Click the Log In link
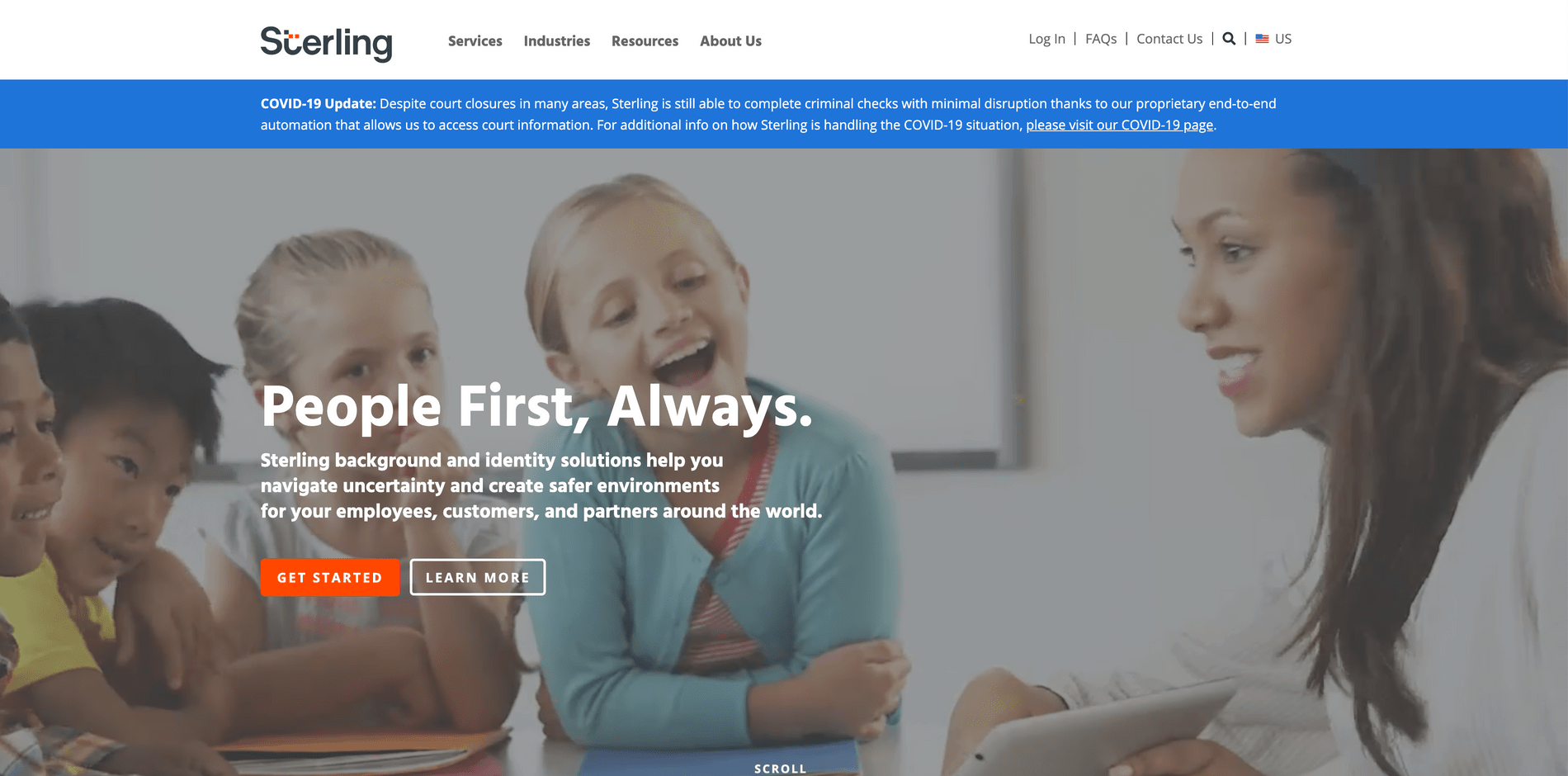The height and width of the screenshot is (776, 1568). [1046, 39]
